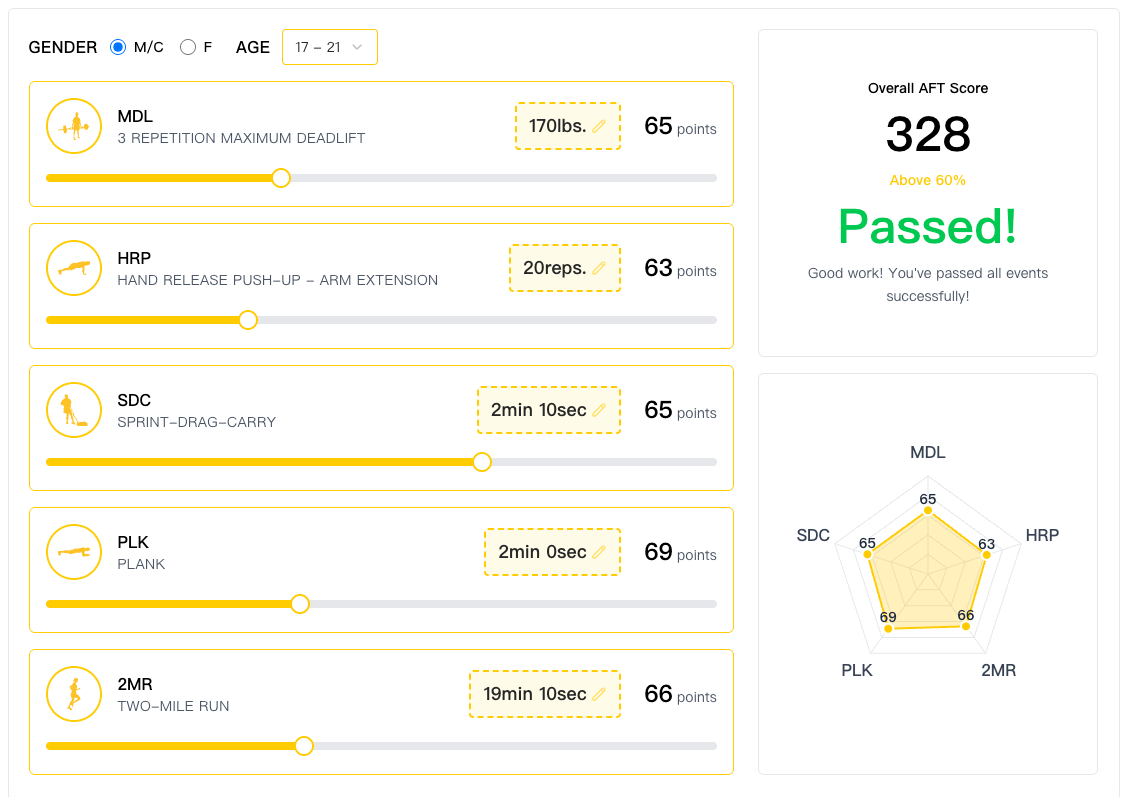
Task: Click the plank event icon
Action: point(74,552)
